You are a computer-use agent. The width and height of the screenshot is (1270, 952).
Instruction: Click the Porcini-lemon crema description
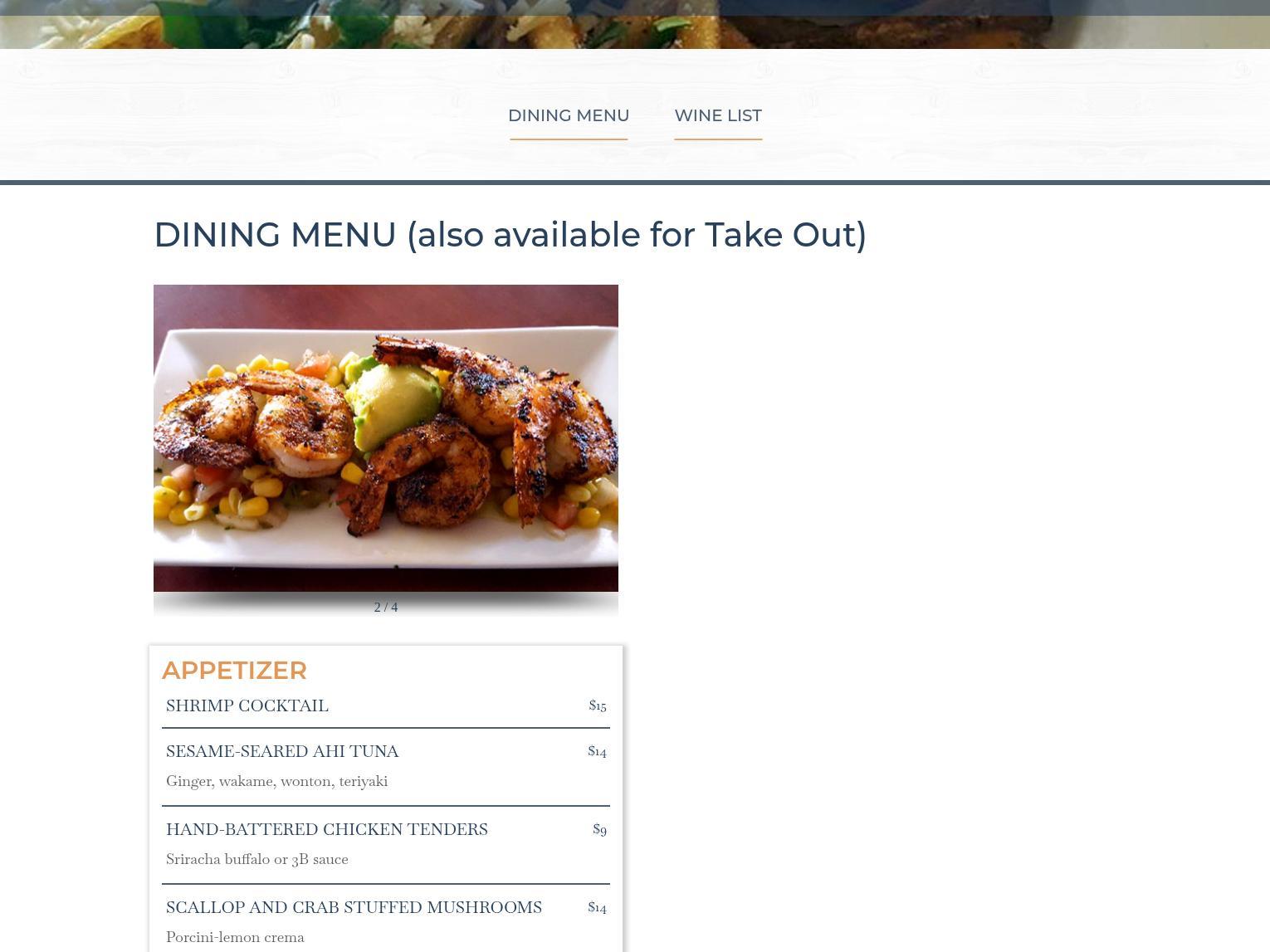[x=235, y=936]
